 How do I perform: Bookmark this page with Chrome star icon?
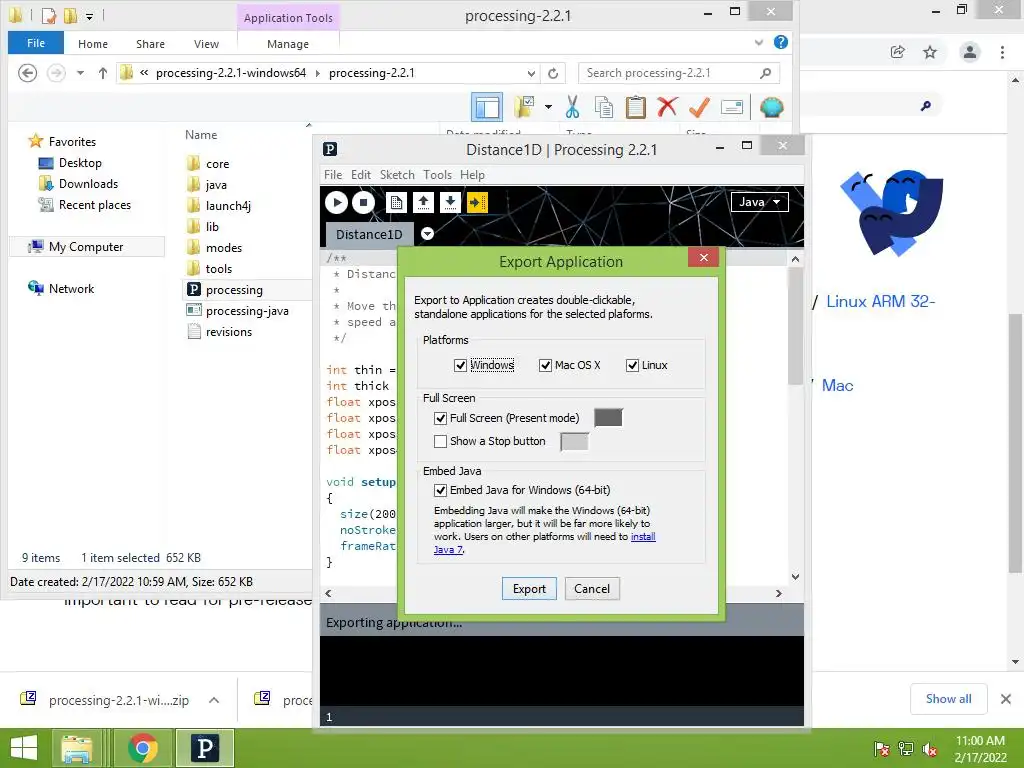tap(930, 52)
